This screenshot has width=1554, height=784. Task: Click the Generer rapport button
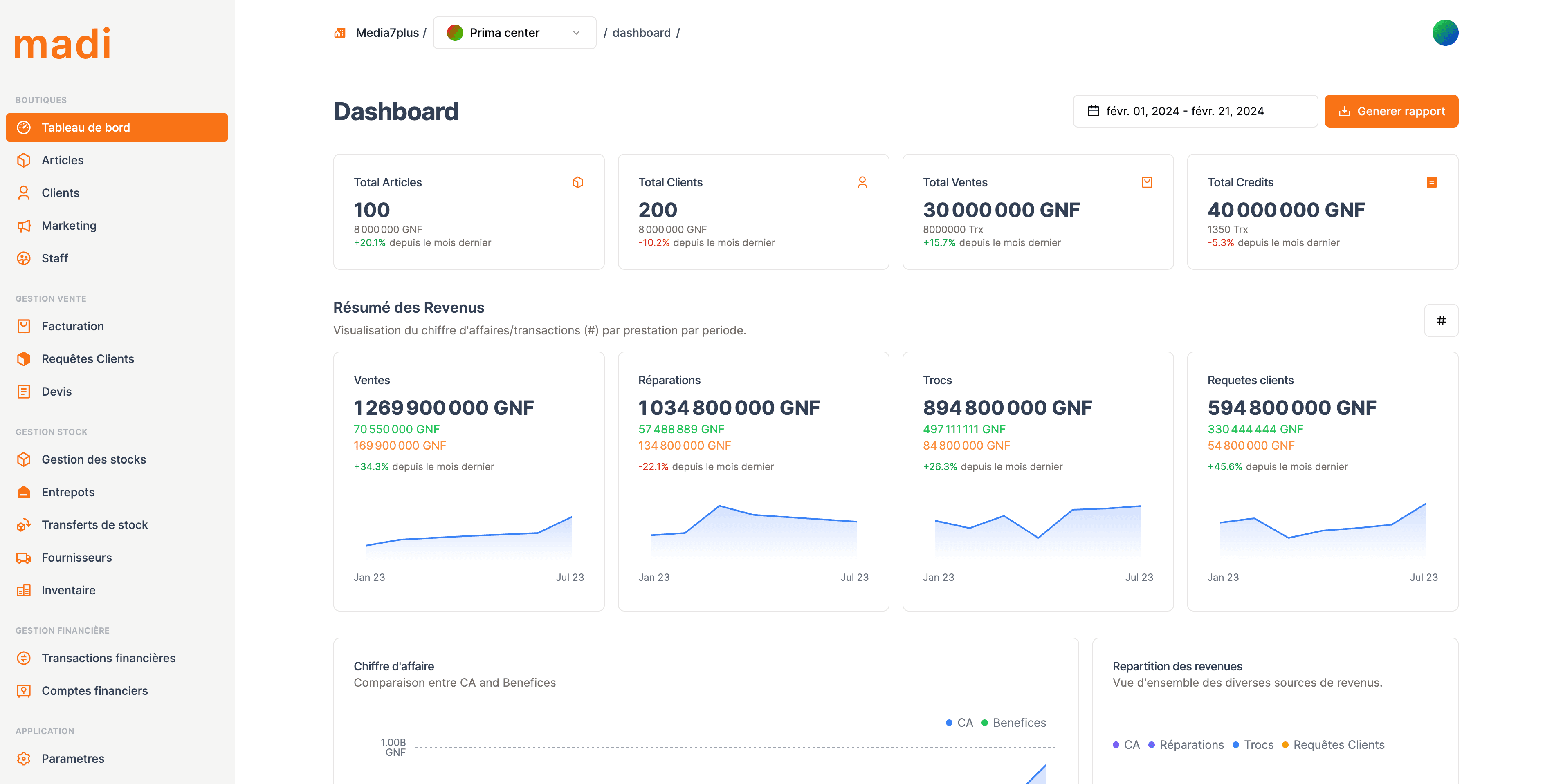point(1391,111)
